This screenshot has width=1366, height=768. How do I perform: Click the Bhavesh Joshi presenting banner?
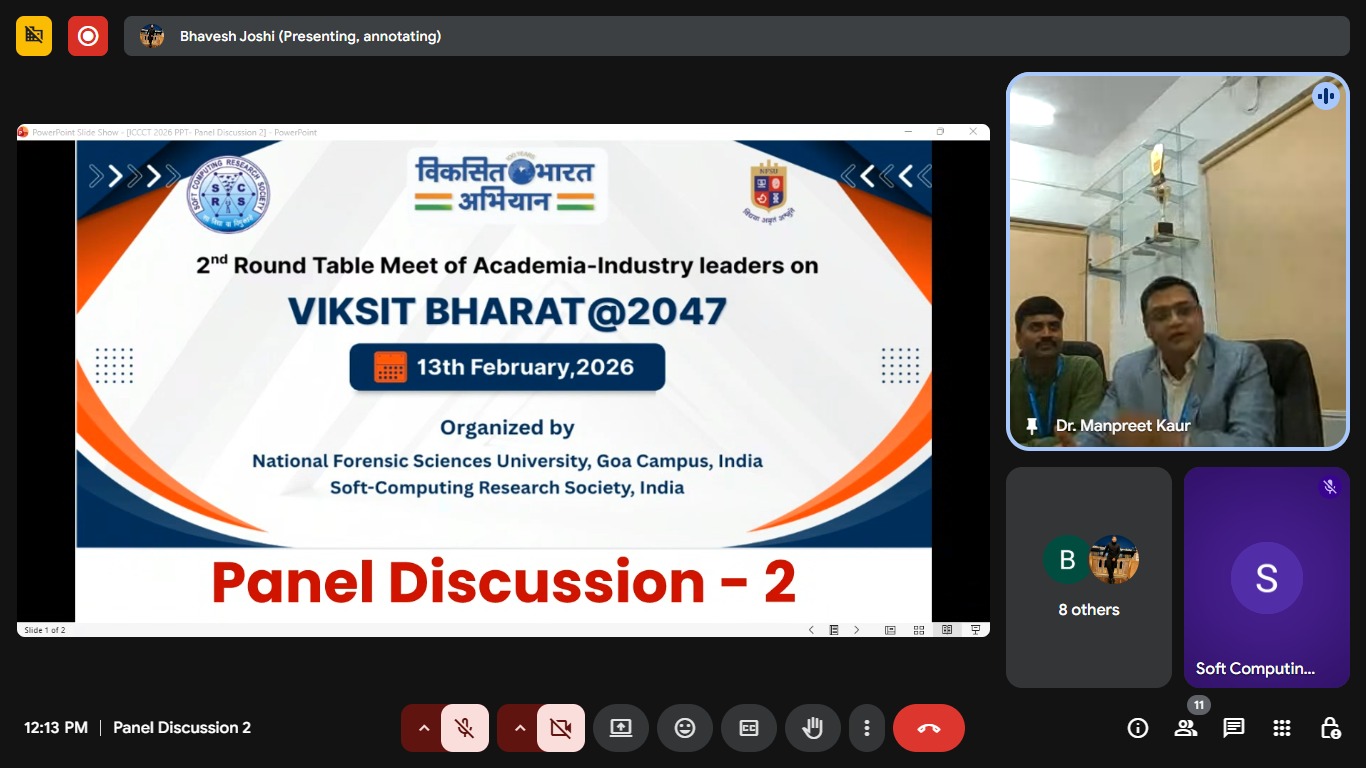point(737,36)
